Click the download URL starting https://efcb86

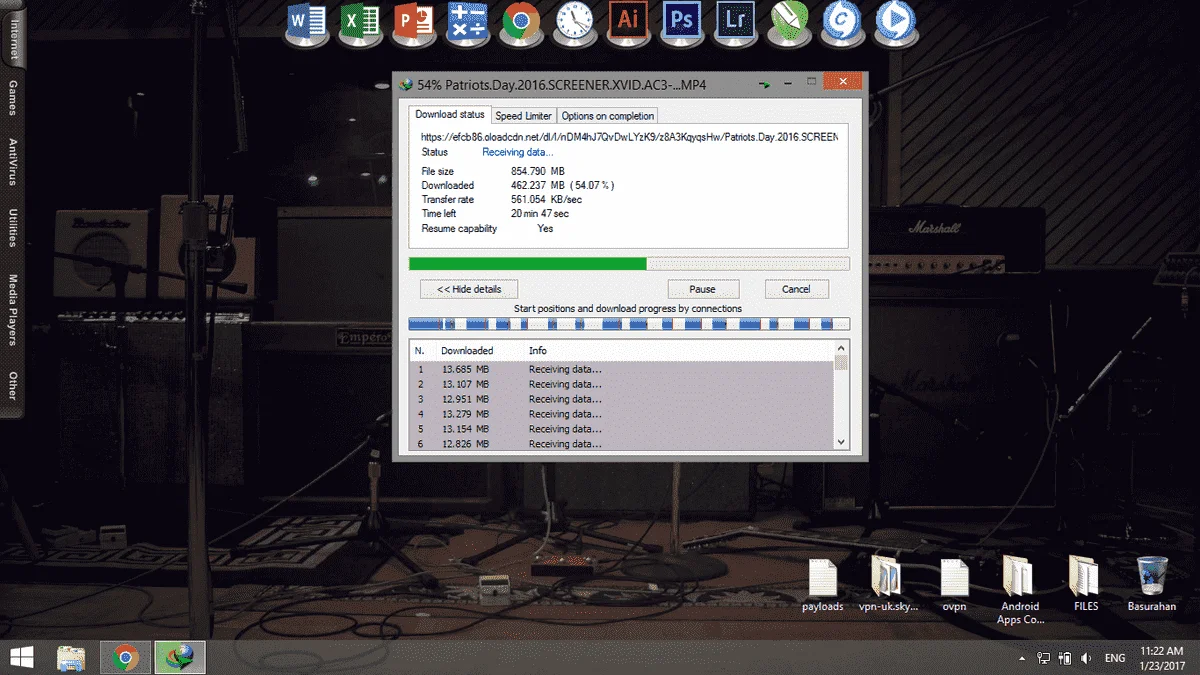point(629,137)
